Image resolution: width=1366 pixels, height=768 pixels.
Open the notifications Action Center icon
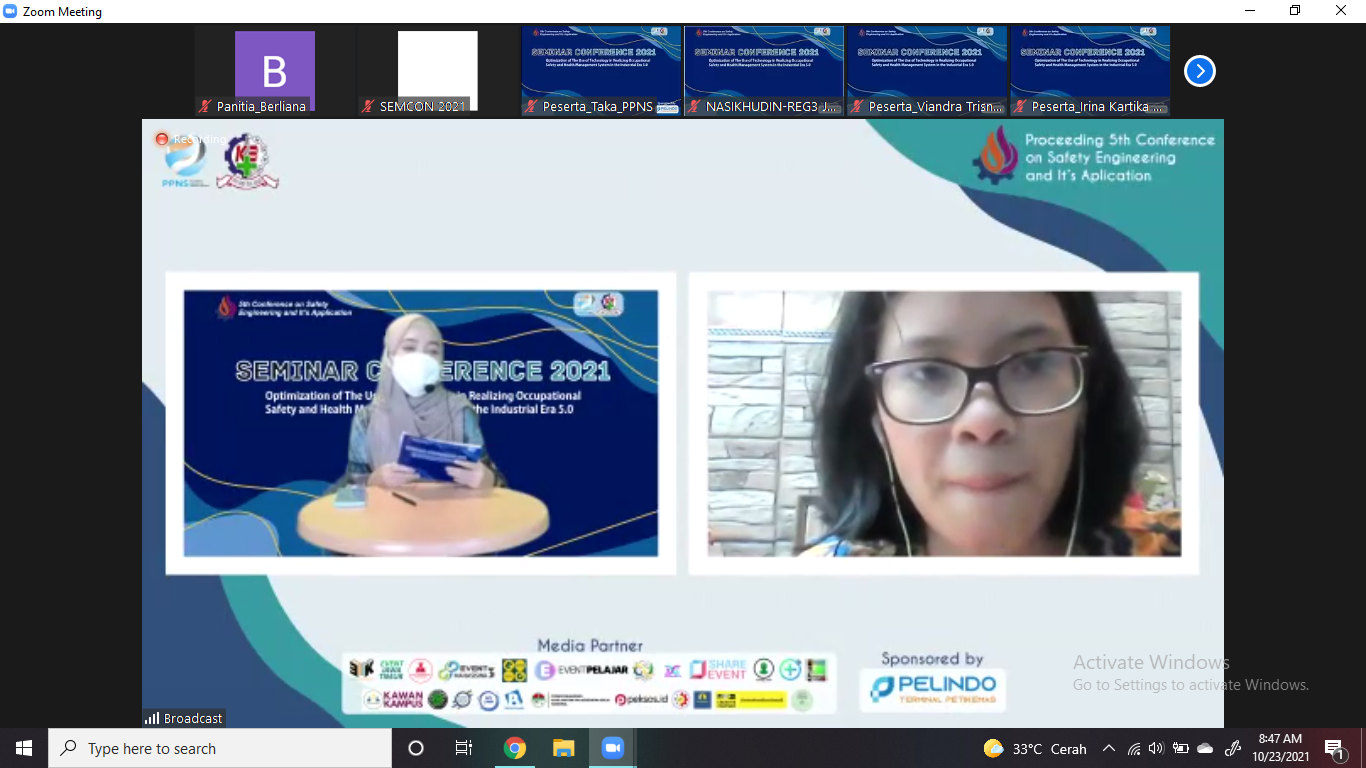pyautogui.click(x=1335, y=748)
